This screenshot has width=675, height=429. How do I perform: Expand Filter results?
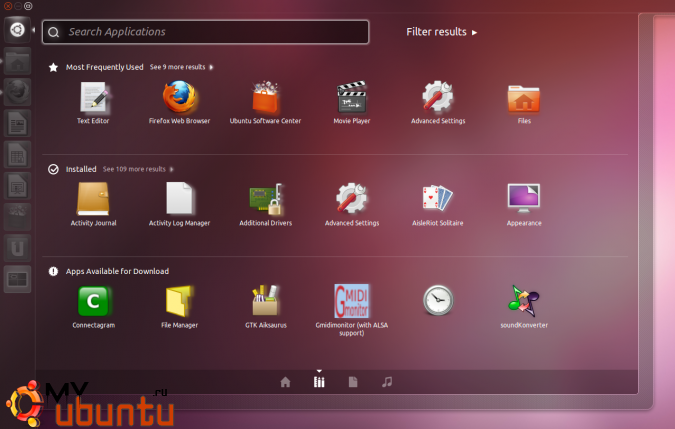442,32
